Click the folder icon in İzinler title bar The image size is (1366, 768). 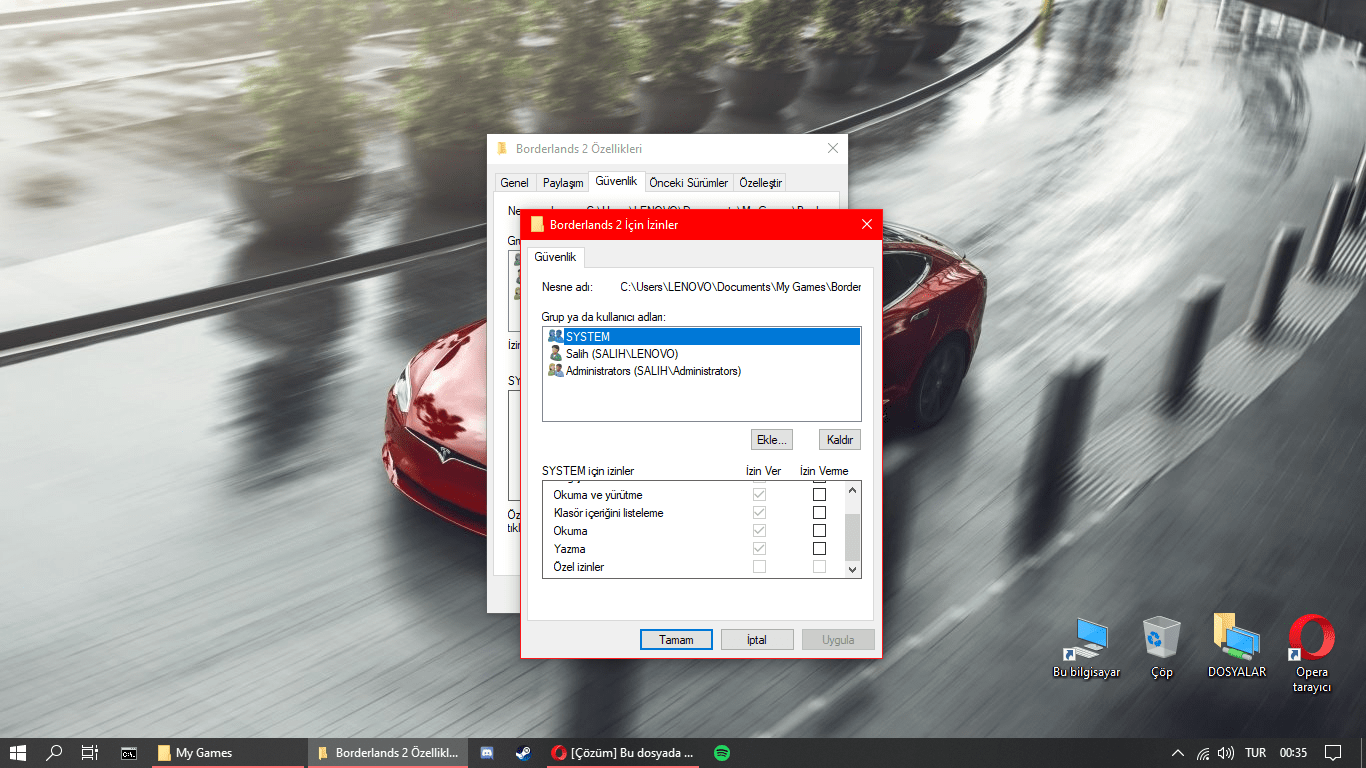537,225
